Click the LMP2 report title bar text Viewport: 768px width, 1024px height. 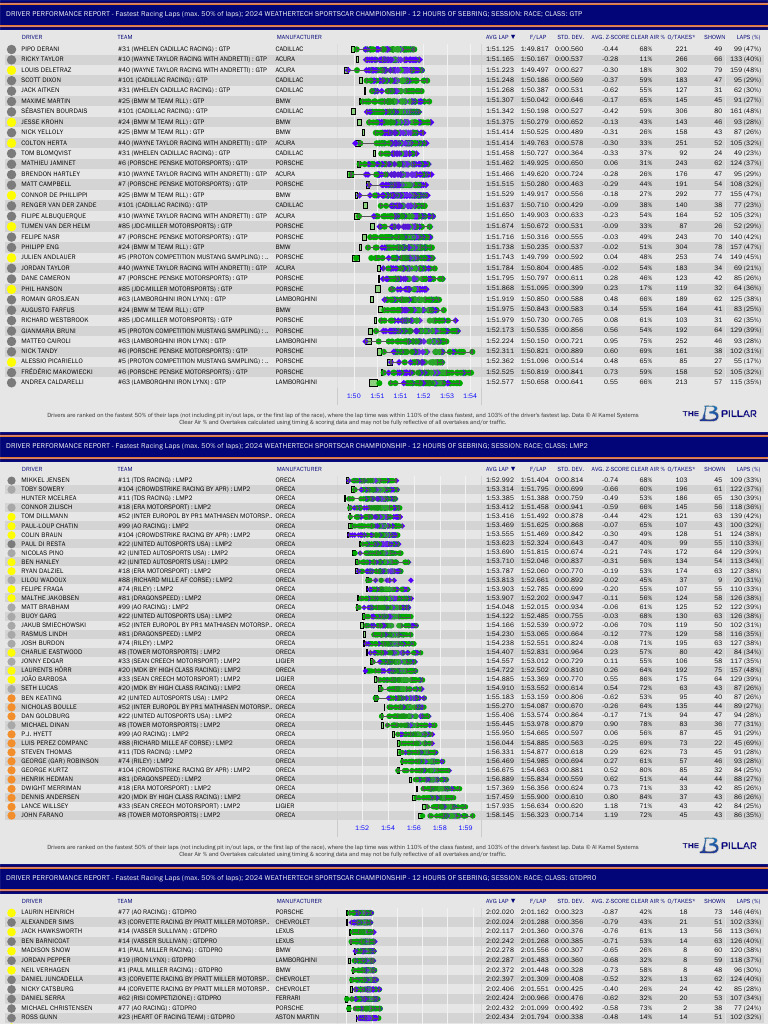pos(296,446)
